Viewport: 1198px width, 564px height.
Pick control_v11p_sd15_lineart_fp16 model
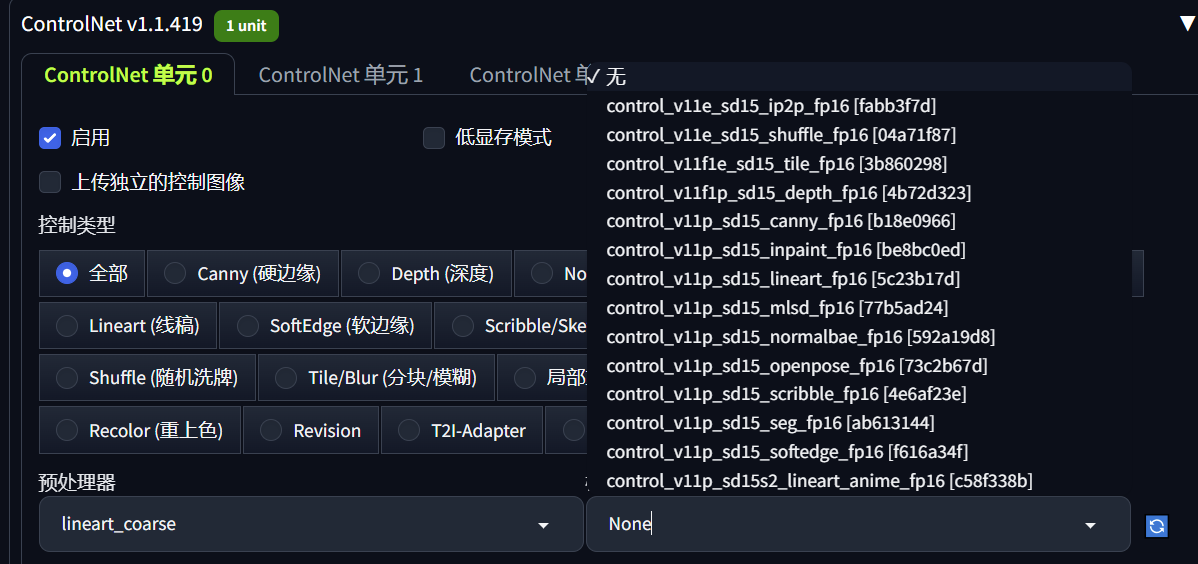859,279
